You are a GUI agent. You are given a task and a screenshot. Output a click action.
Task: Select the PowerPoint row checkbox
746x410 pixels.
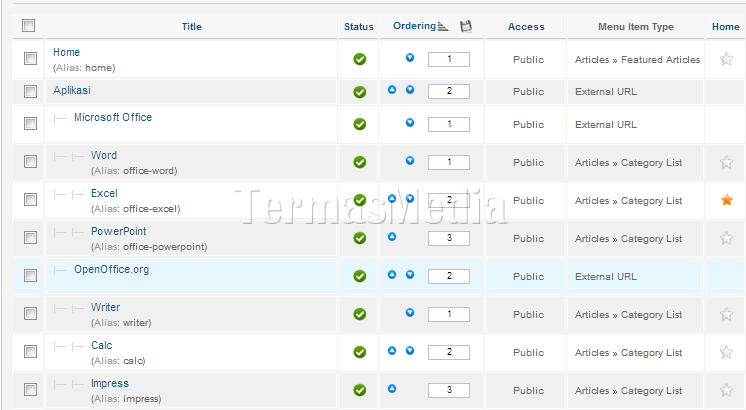pos(30,237)
